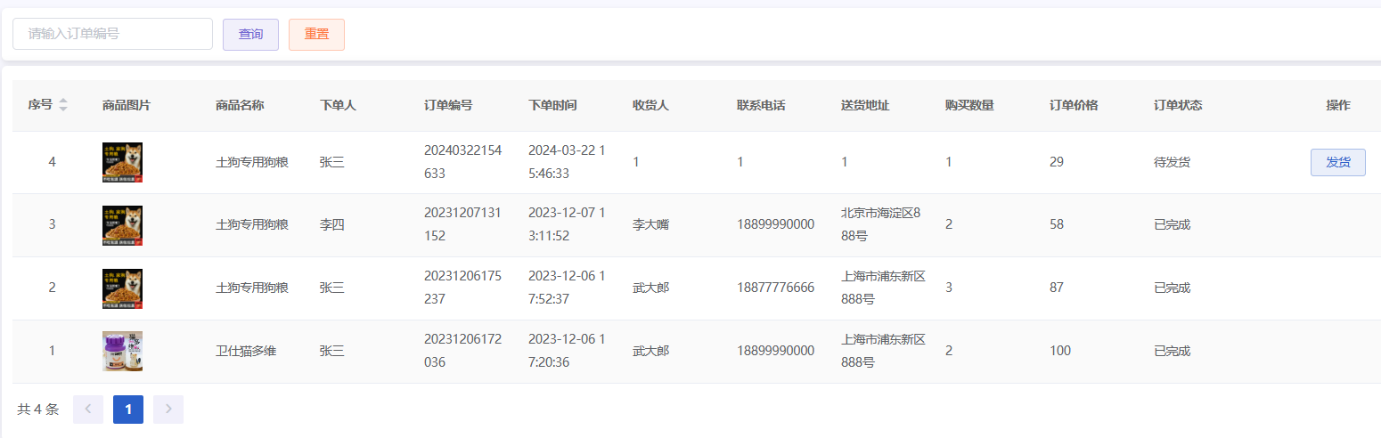
Task: Click the 重置 reset button
Action: pos(317,34)
